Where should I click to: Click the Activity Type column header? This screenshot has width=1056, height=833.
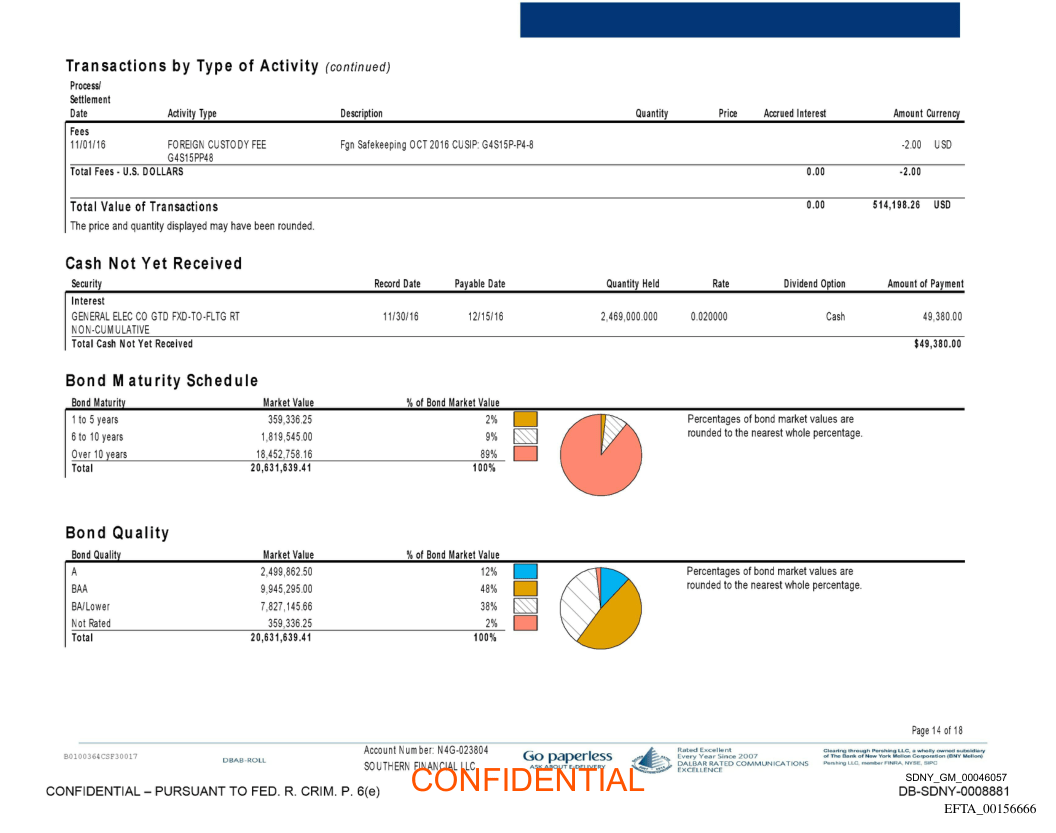click(x=192, y=114)
